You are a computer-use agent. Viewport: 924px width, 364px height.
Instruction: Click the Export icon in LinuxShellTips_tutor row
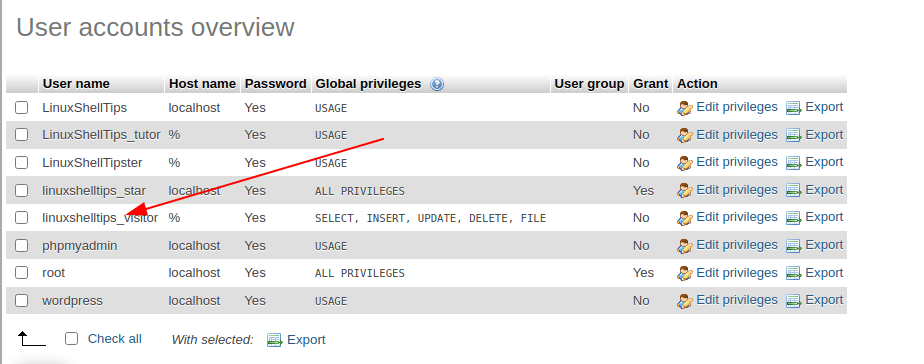point(794,135)
